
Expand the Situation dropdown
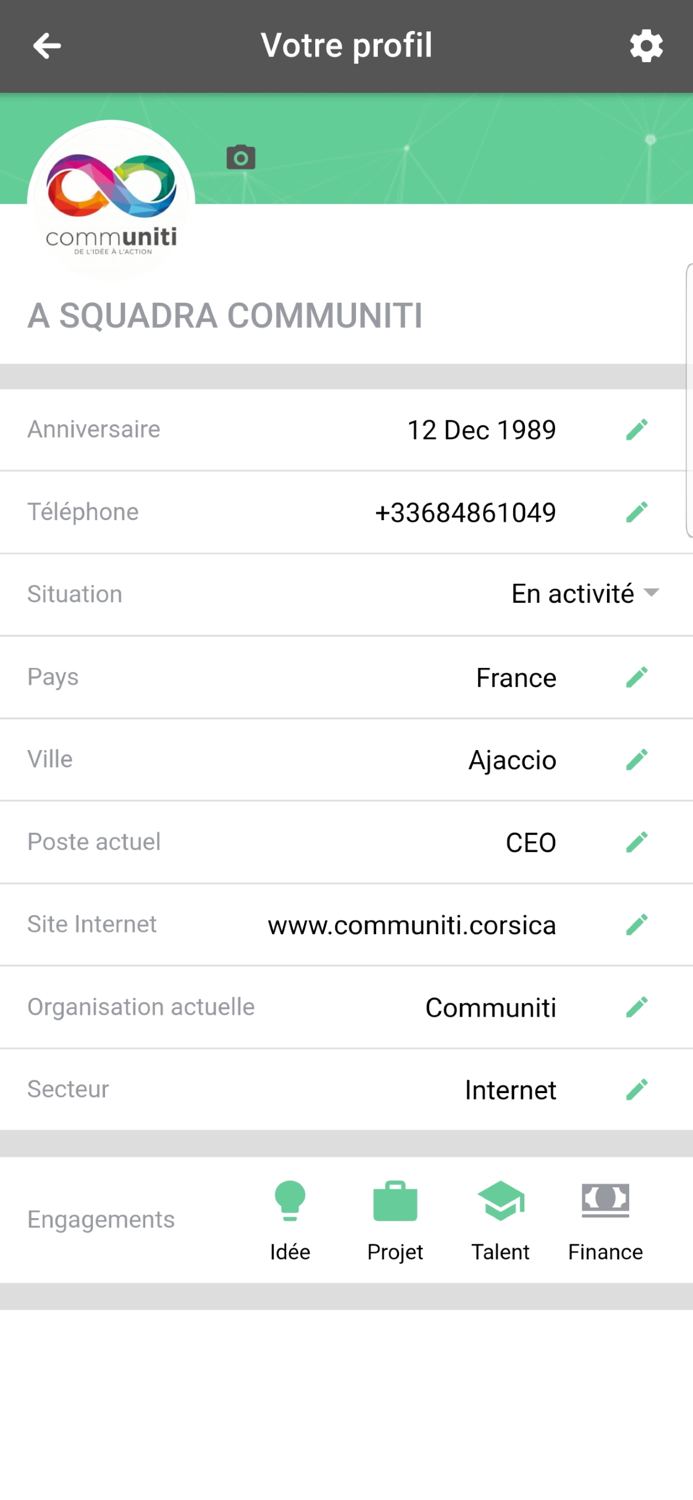click(x=652, y=593)
